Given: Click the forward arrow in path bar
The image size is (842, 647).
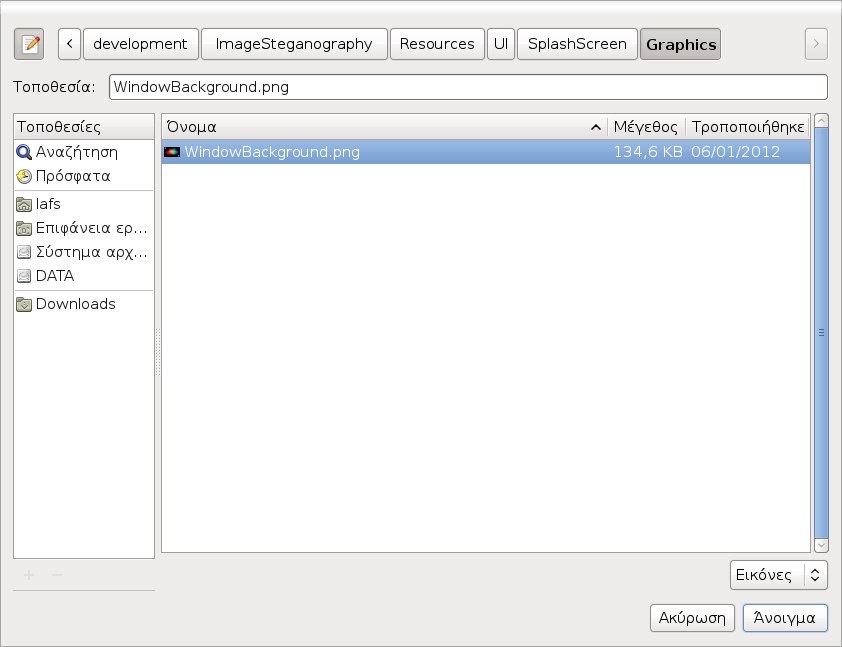Looking at the screenshot, I should (816, 44).
